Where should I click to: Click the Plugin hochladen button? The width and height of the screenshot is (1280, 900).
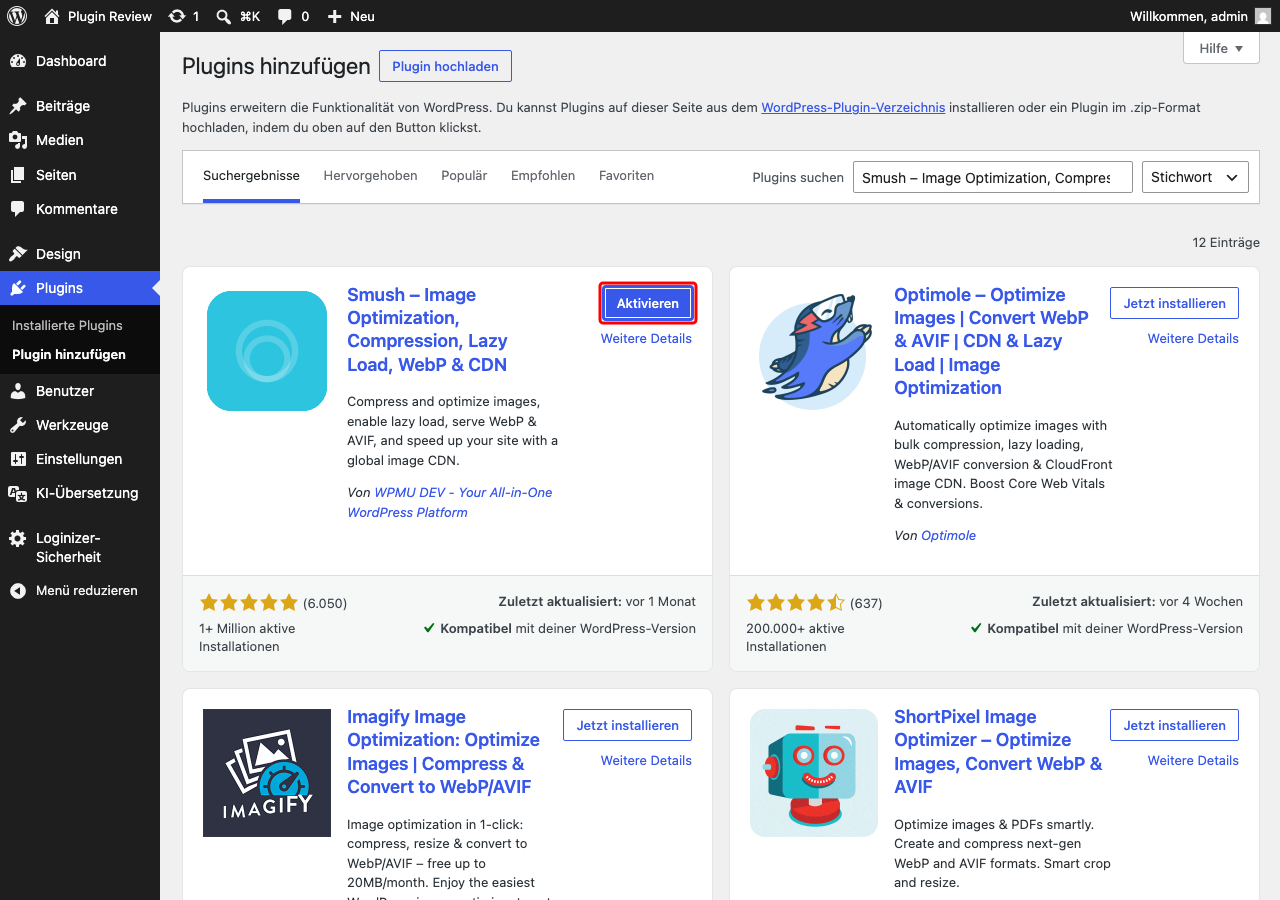coord(445,66)
